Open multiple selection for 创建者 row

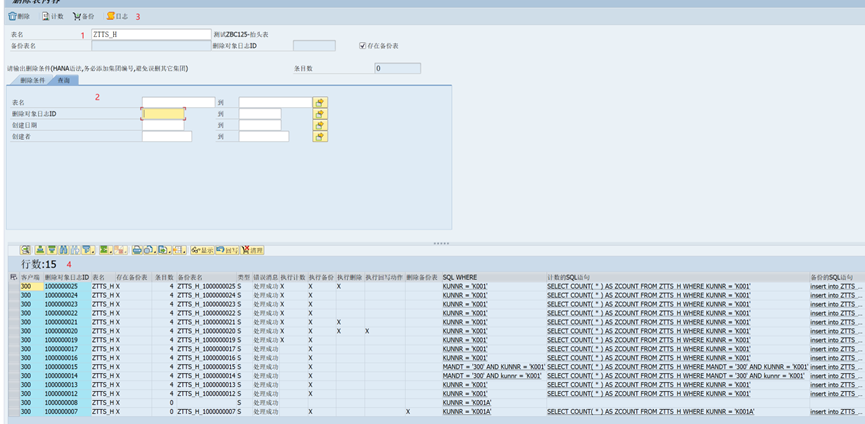point(320,137)
